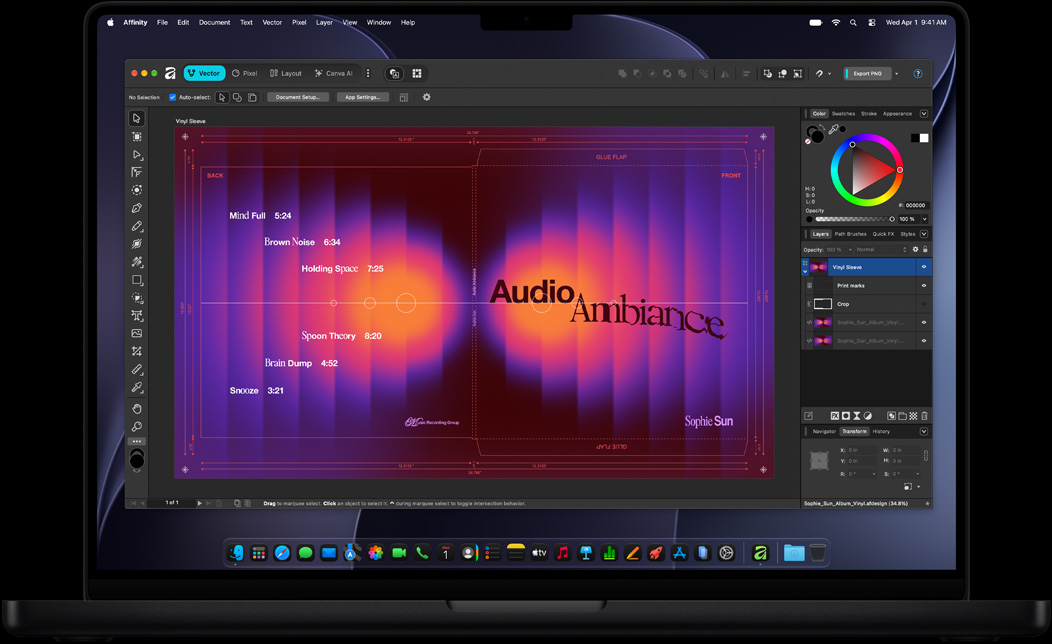Select the Node tool

(137, 154)
